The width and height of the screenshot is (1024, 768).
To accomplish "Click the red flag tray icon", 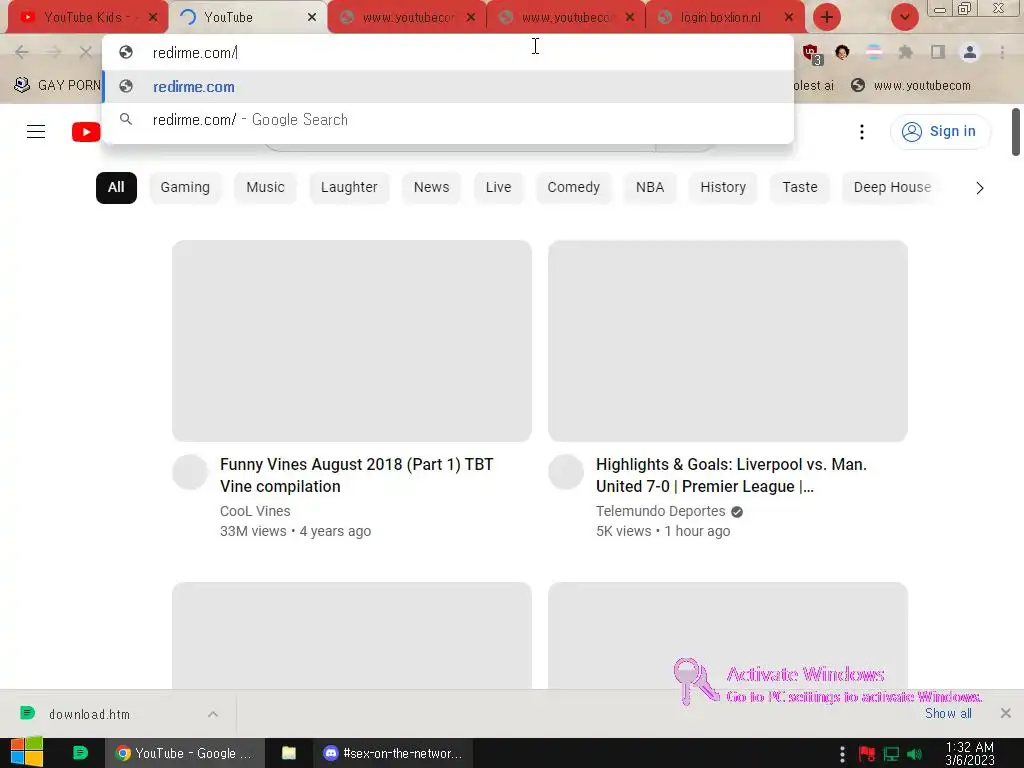I will click(867, 754).
